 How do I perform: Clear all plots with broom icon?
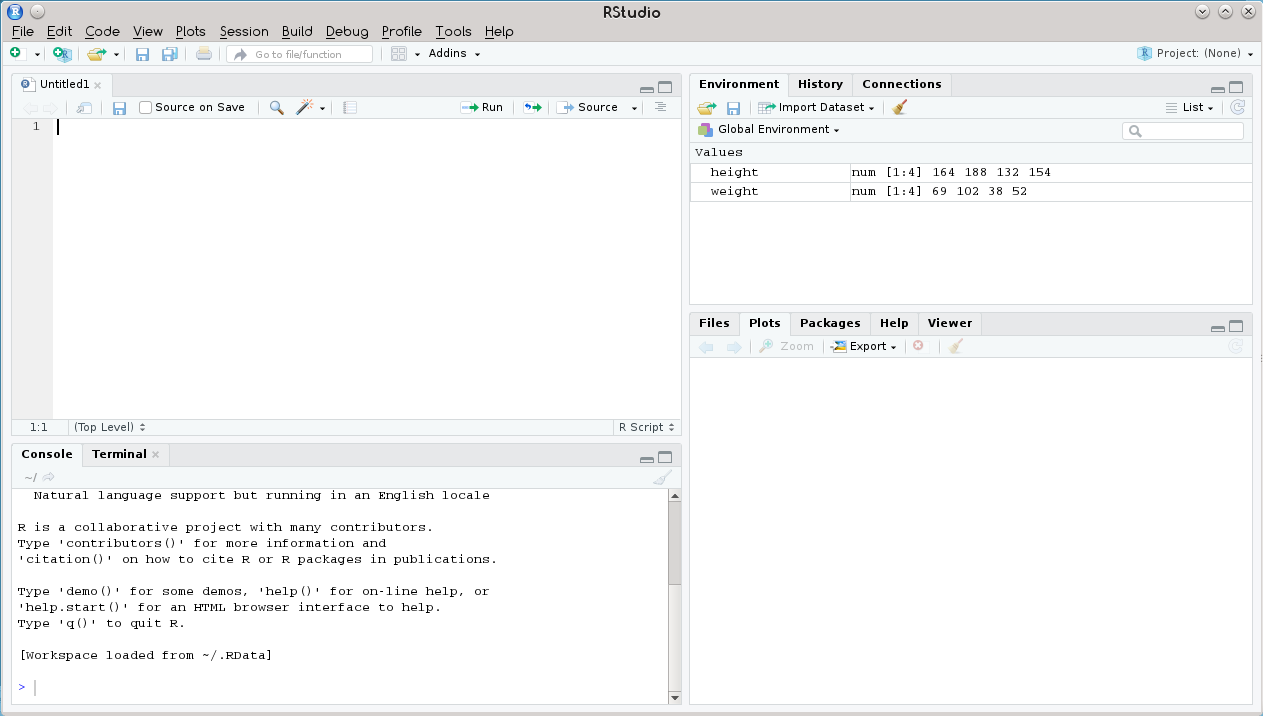point(956,346)
